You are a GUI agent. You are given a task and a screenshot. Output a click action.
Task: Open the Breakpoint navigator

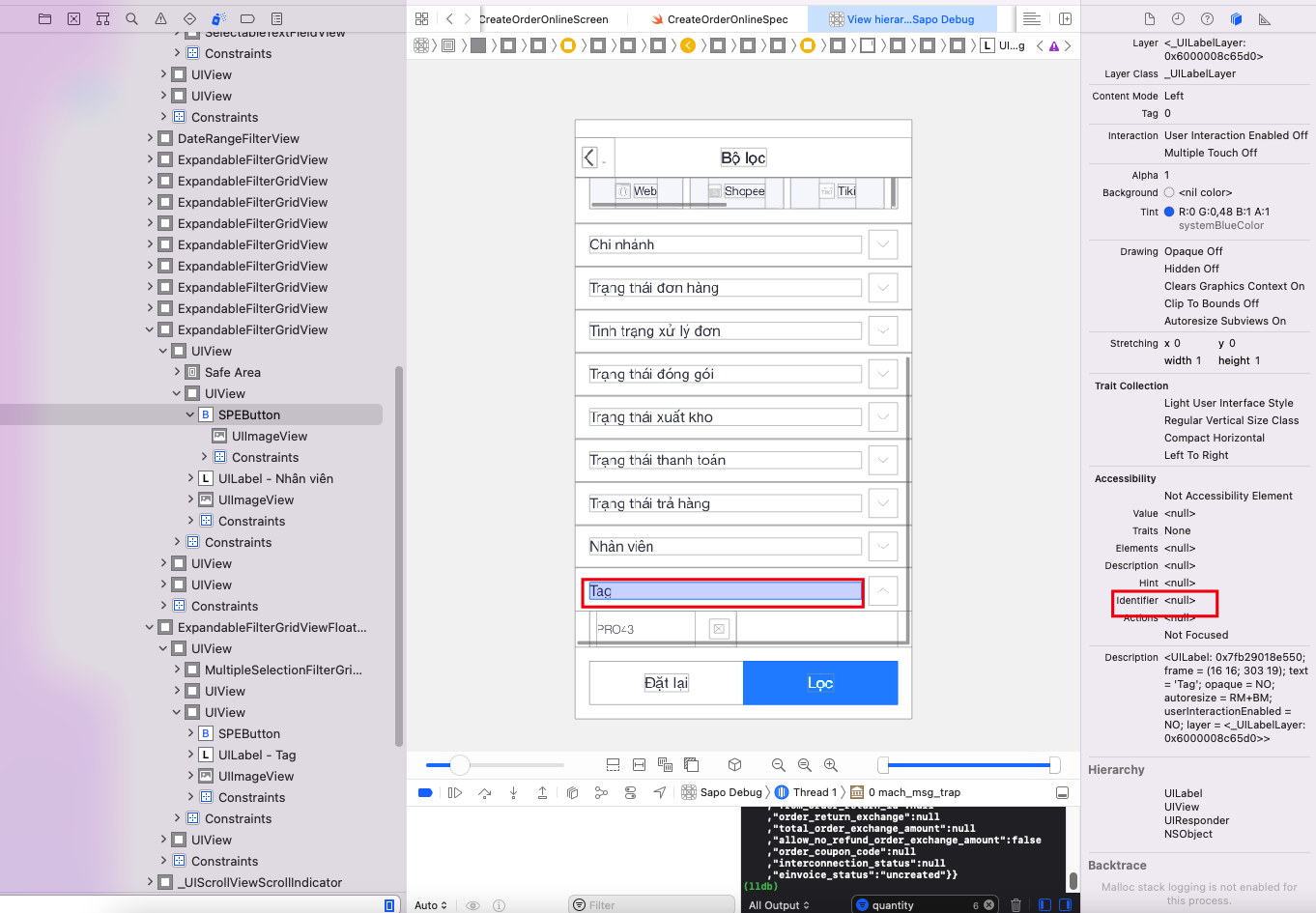[x=247, y=18]
